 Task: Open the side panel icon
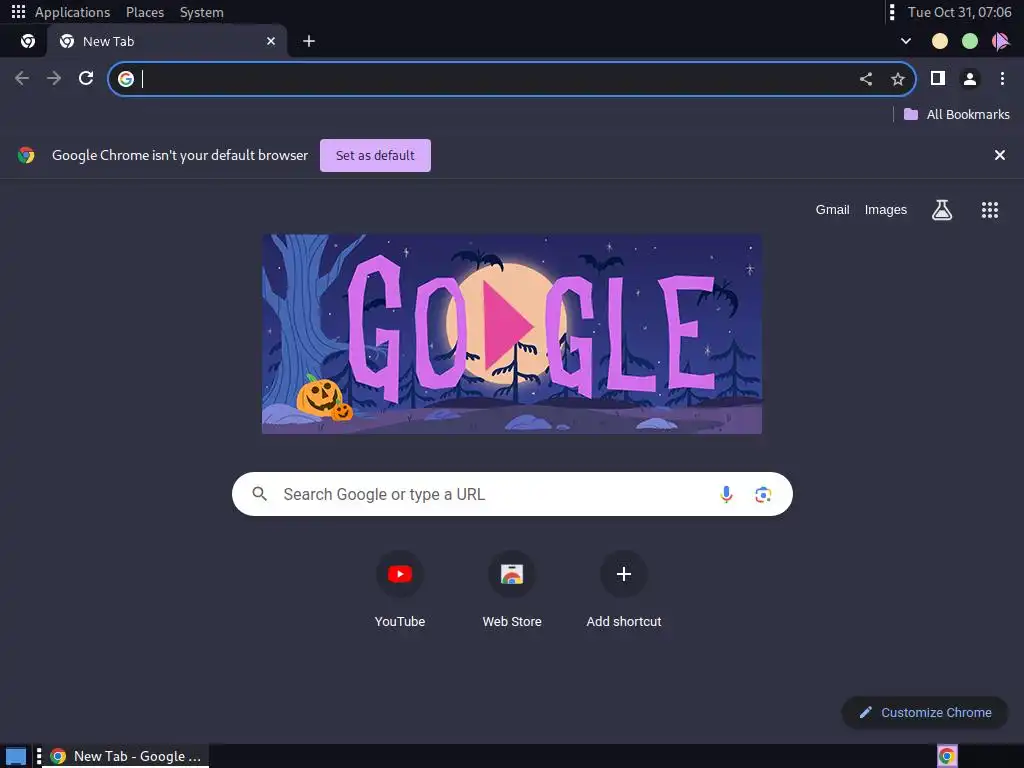click(x=938, y=78)
